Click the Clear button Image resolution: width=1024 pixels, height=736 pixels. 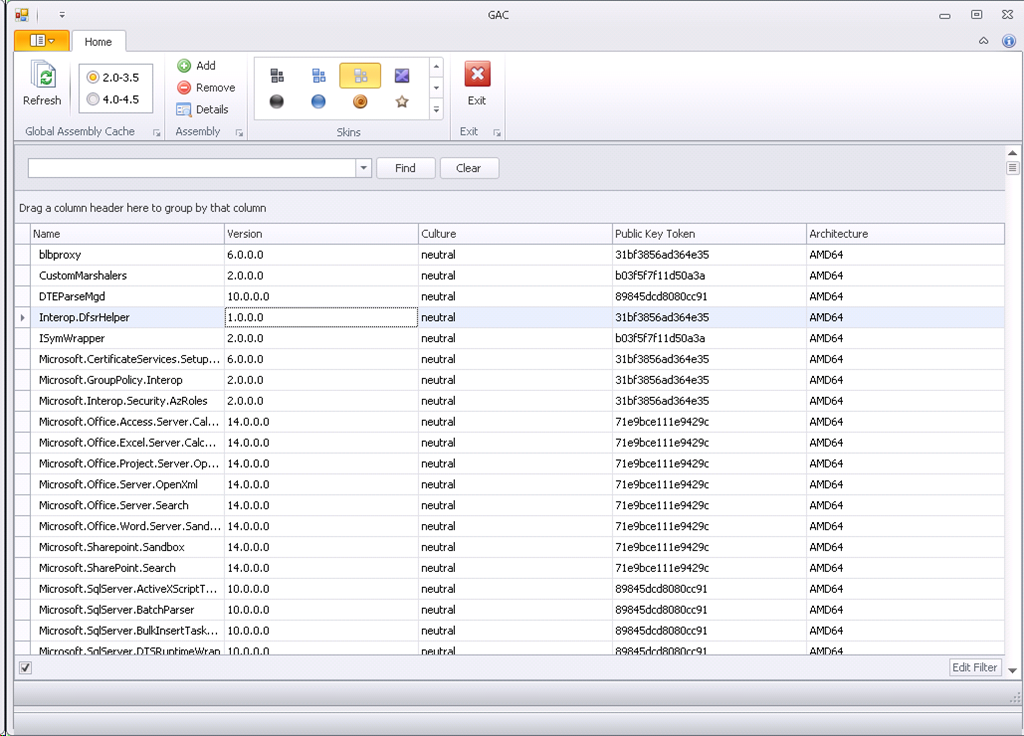469,168
